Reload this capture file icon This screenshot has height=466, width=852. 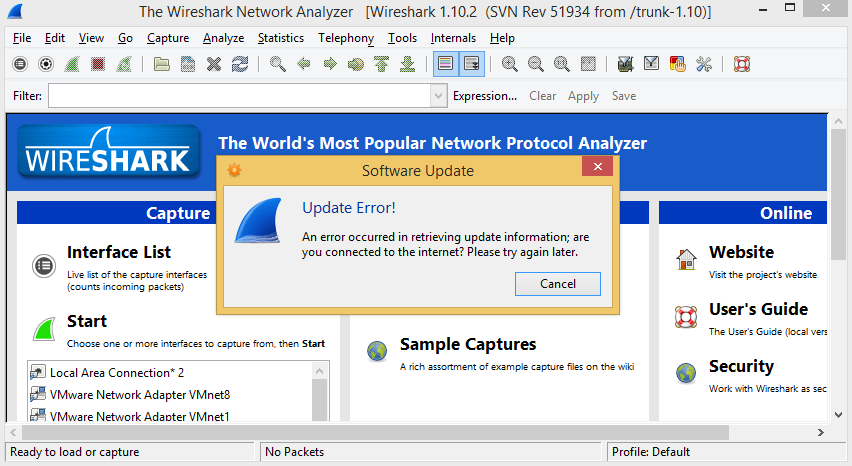click(x=240, y=64)
